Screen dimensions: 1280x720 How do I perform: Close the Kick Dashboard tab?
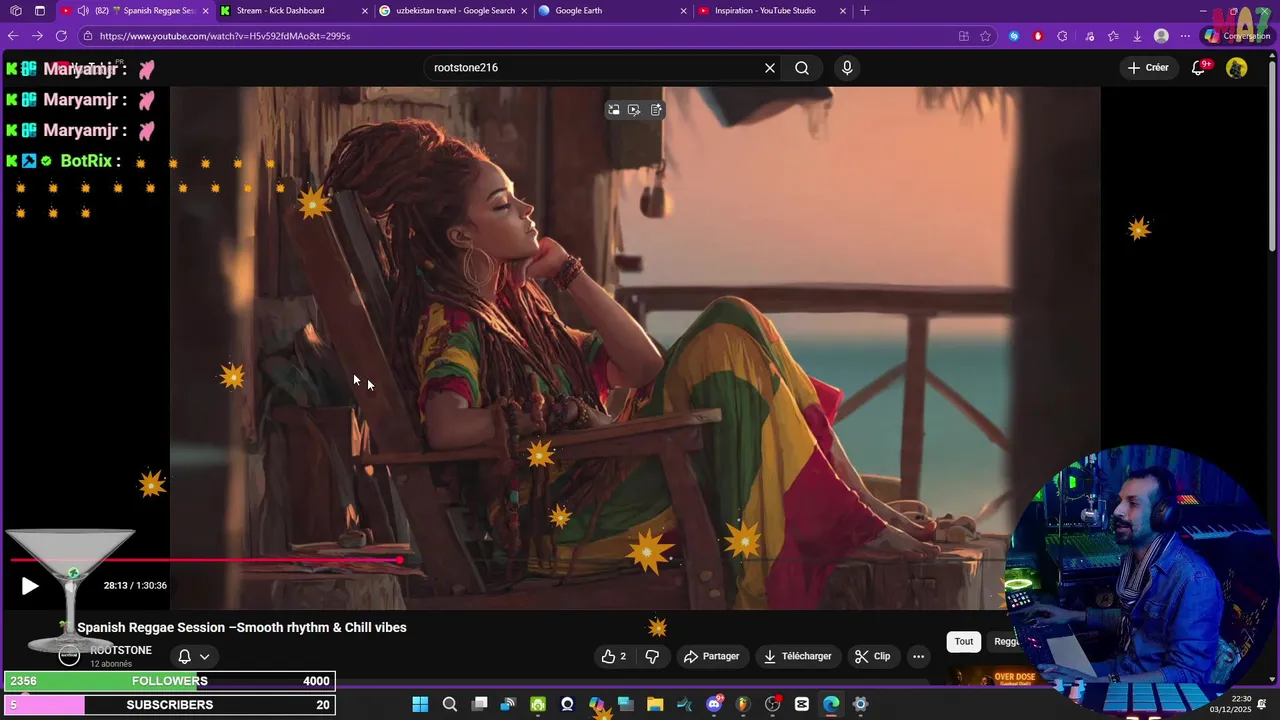pyautogui.click(x=365, y=11)
